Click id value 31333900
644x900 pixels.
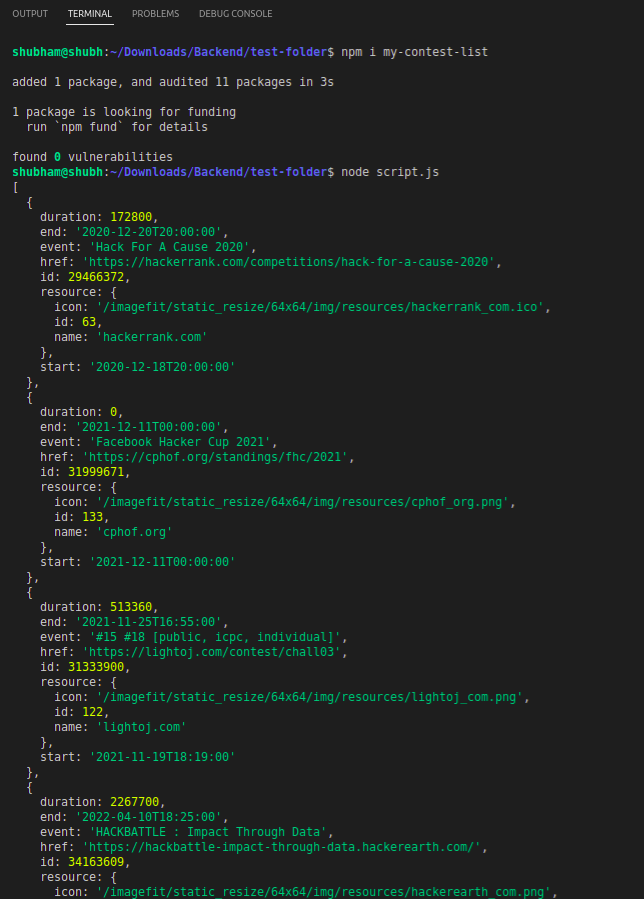pos(96,666)
